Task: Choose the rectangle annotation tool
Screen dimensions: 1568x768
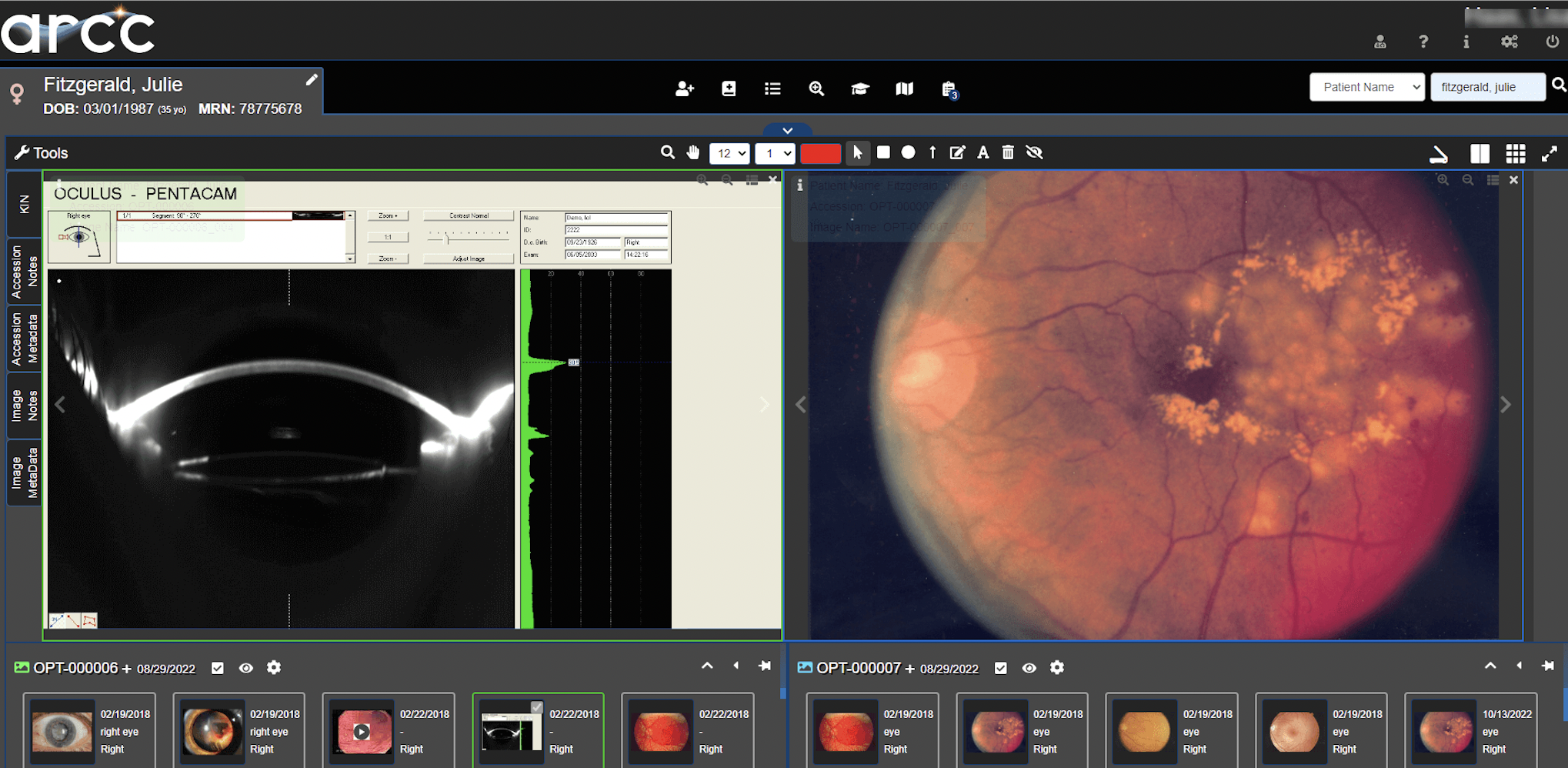Action: coord(883,152)
